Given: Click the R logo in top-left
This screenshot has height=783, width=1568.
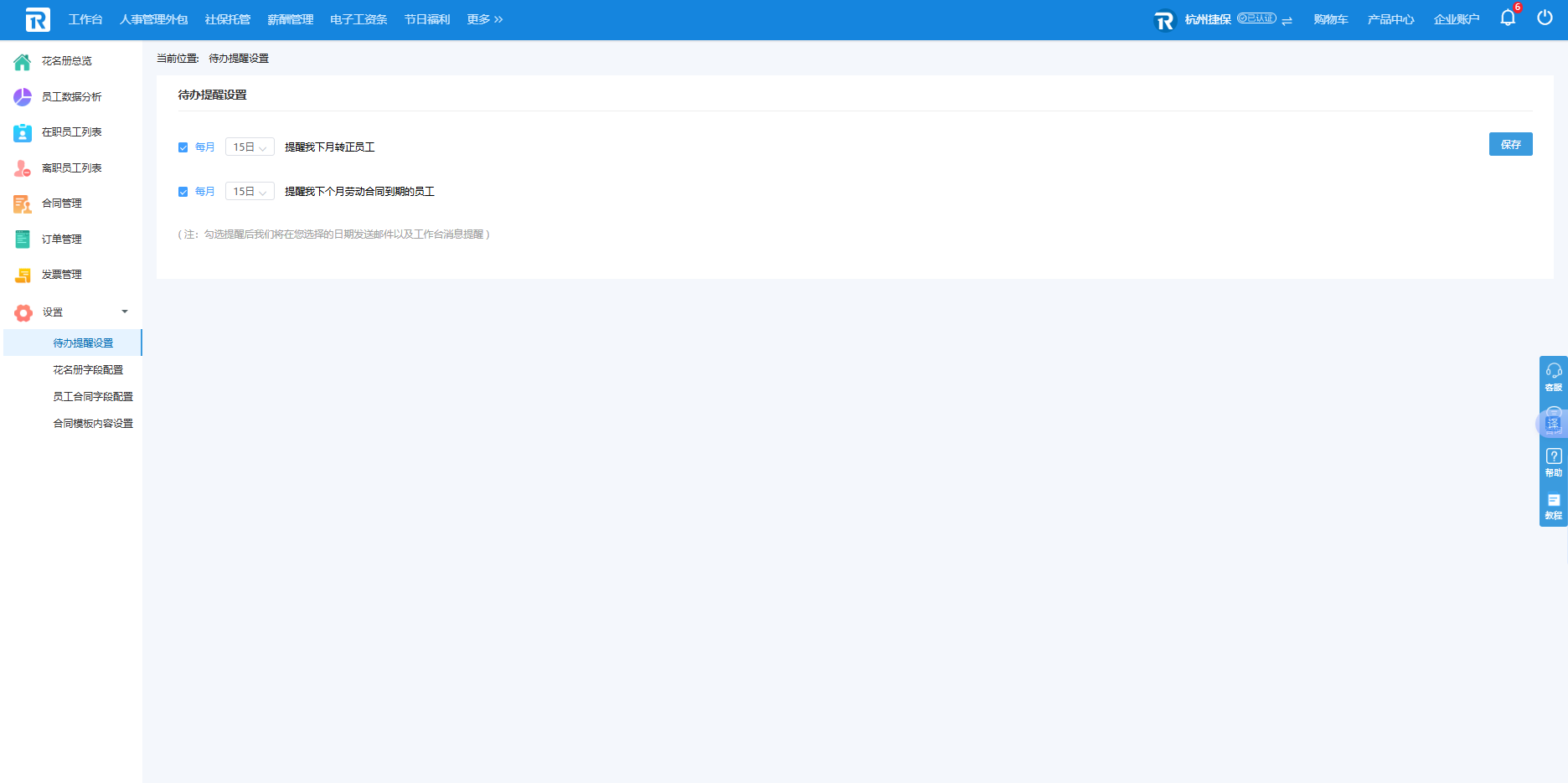Looking at the screenshot, I should (38, 19).
